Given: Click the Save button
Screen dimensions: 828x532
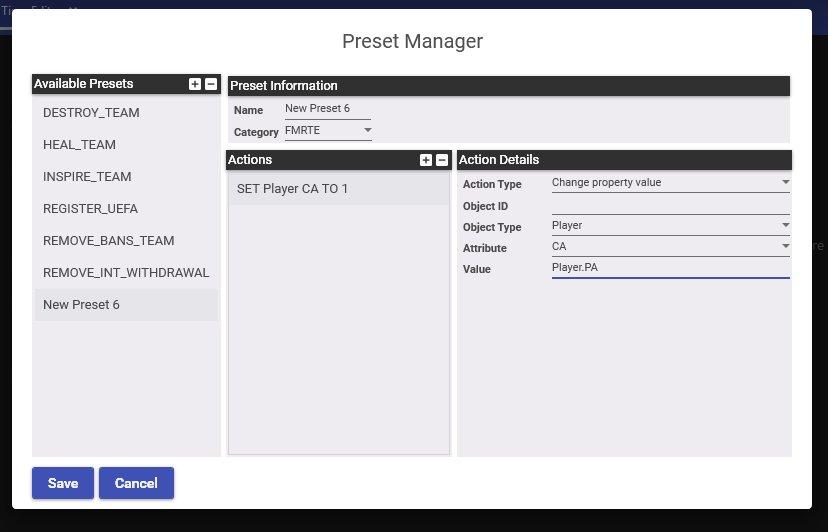Looking at the screenshot, I should [x=62, y=483].
